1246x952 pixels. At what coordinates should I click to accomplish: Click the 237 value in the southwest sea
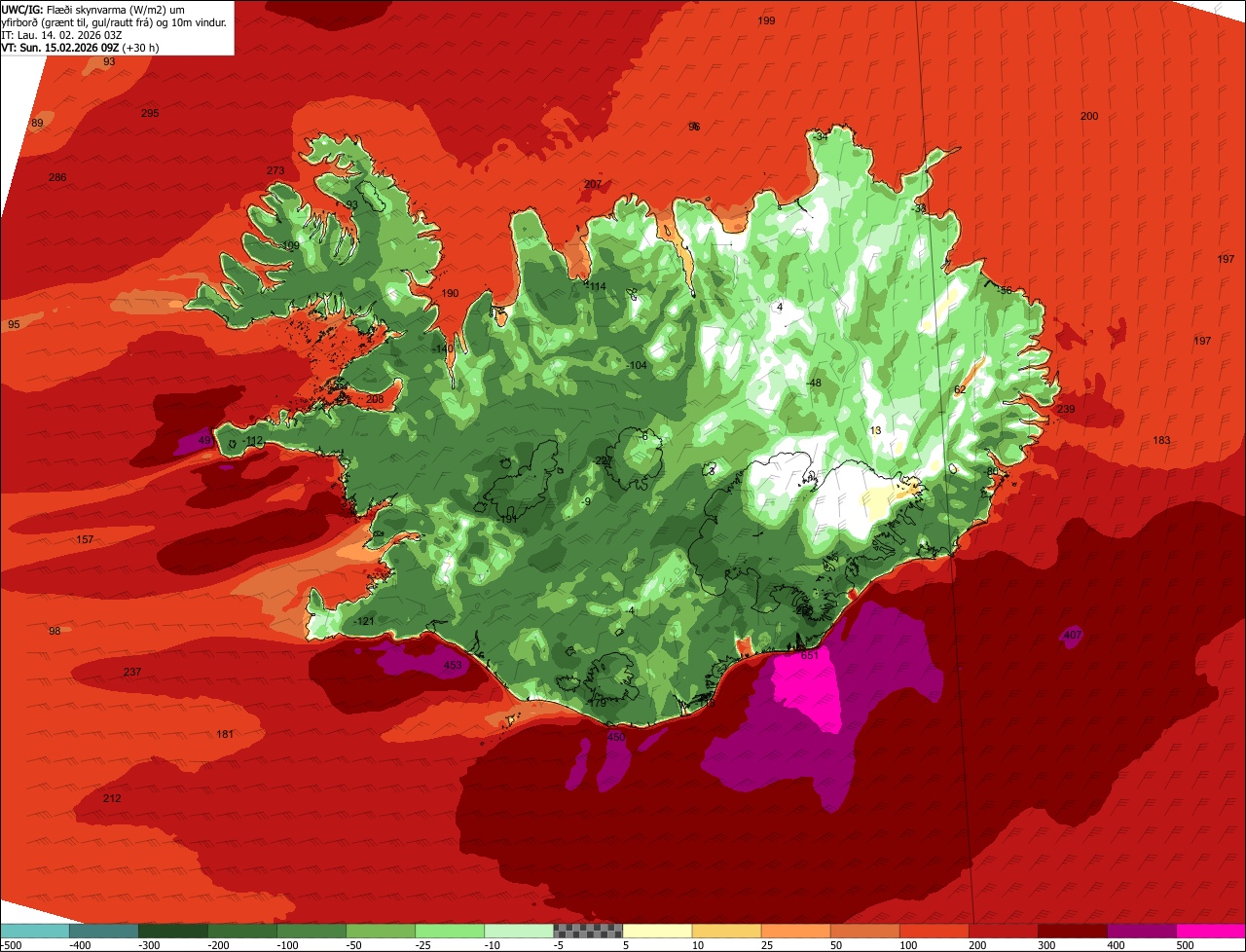pos(132,672)
